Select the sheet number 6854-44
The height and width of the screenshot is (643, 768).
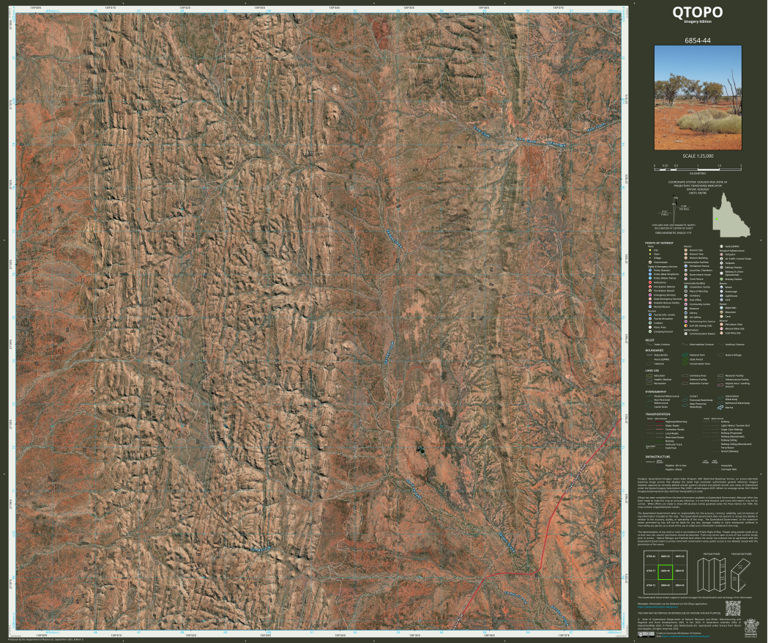pyautogui.click(x=697, y=40)
